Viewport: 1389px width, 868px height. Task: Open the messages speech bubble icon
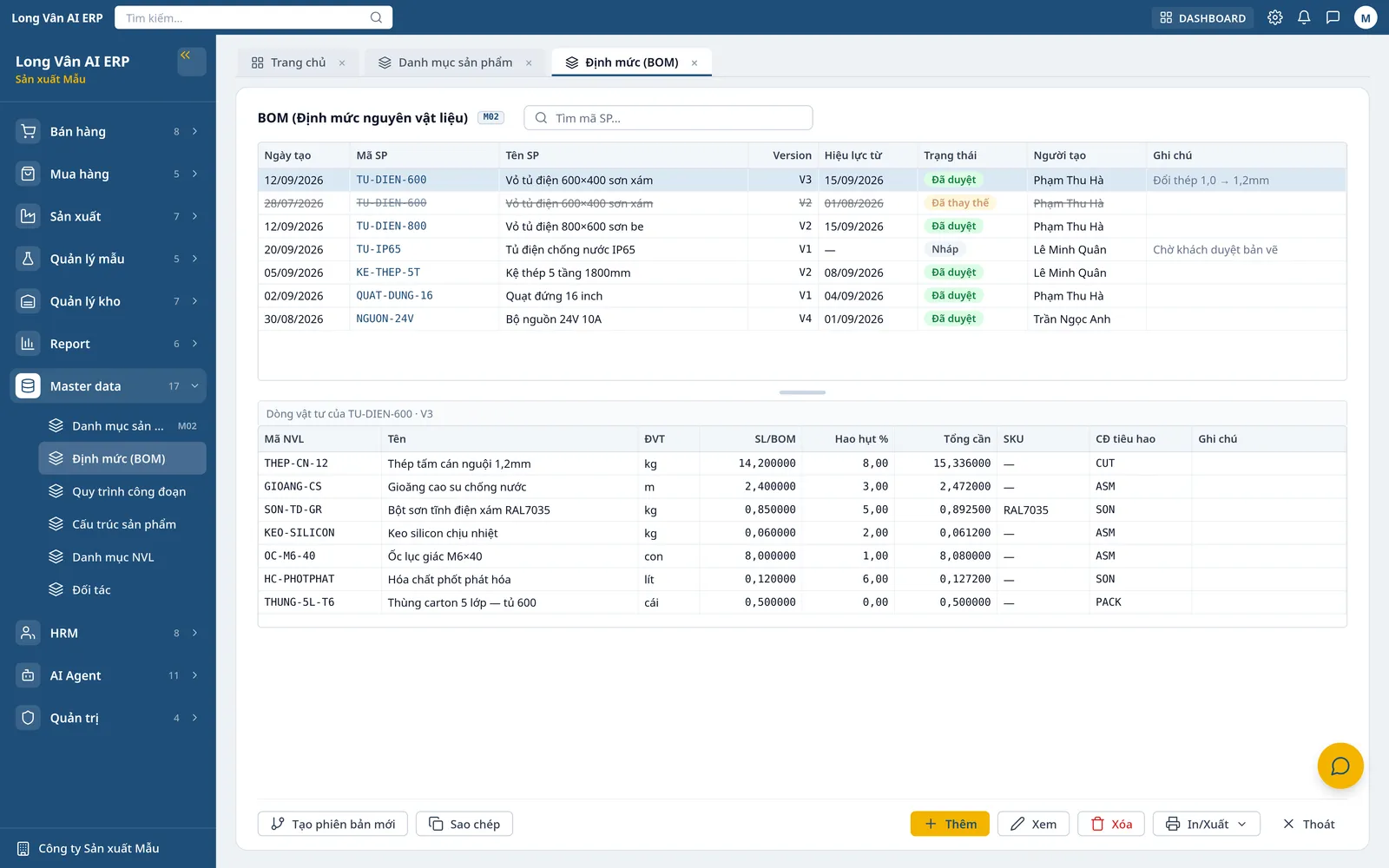(1333, 17)
